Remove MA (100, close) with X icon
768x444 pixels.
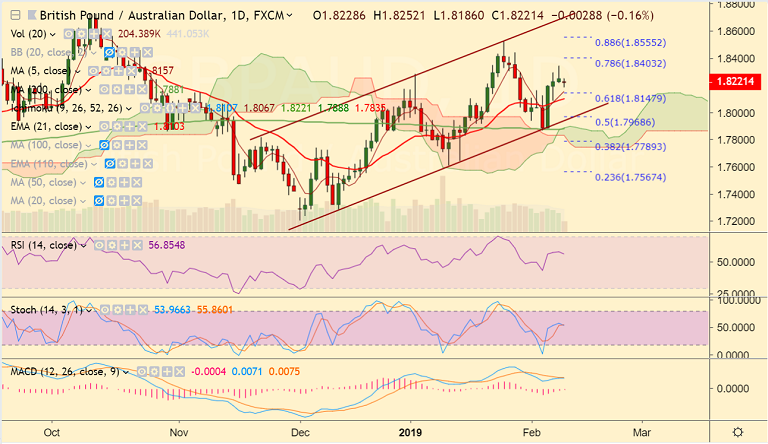pos(142,145)
